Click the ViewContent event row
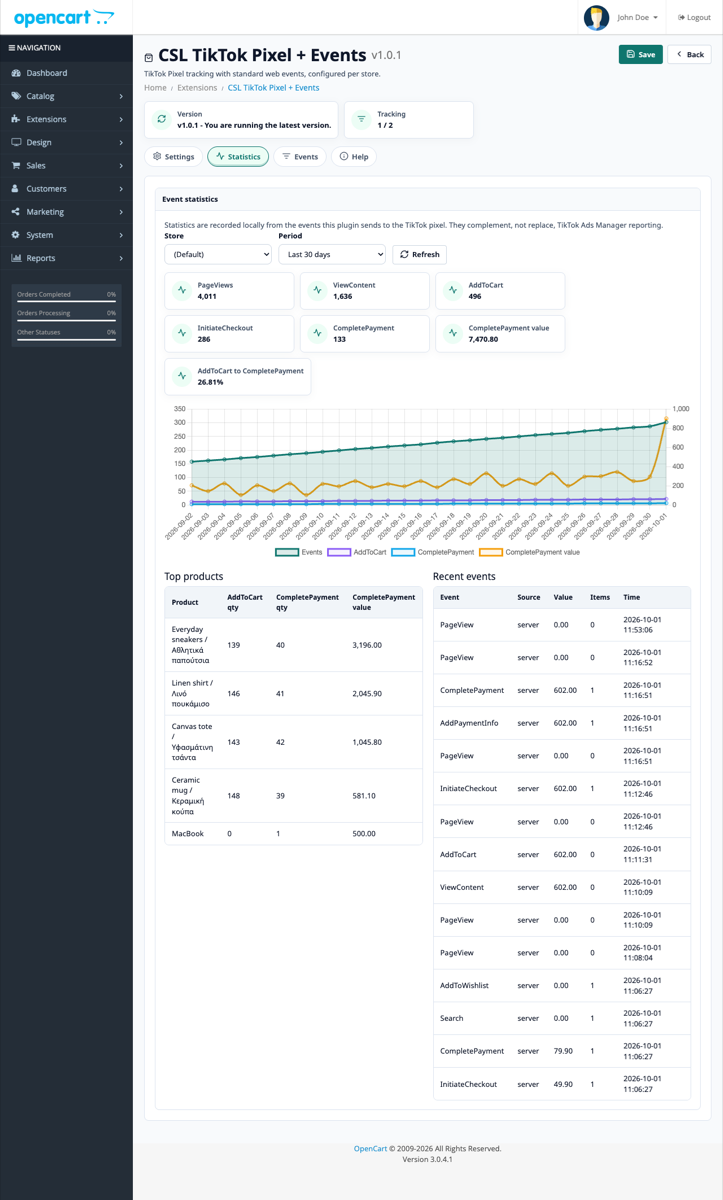This screenshot has width=723, height=1200. [x=561, y=887]
